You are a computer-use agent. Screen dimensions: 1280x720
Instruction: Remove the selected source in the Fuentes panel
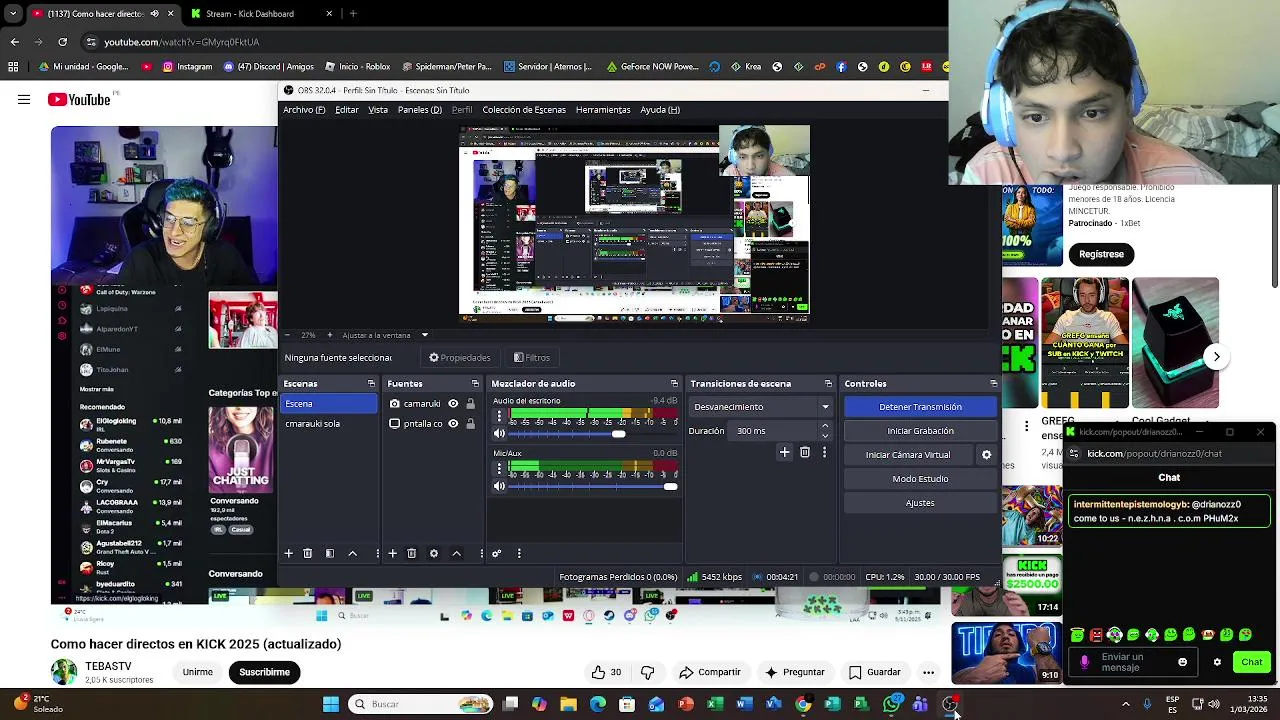[411, 553]
